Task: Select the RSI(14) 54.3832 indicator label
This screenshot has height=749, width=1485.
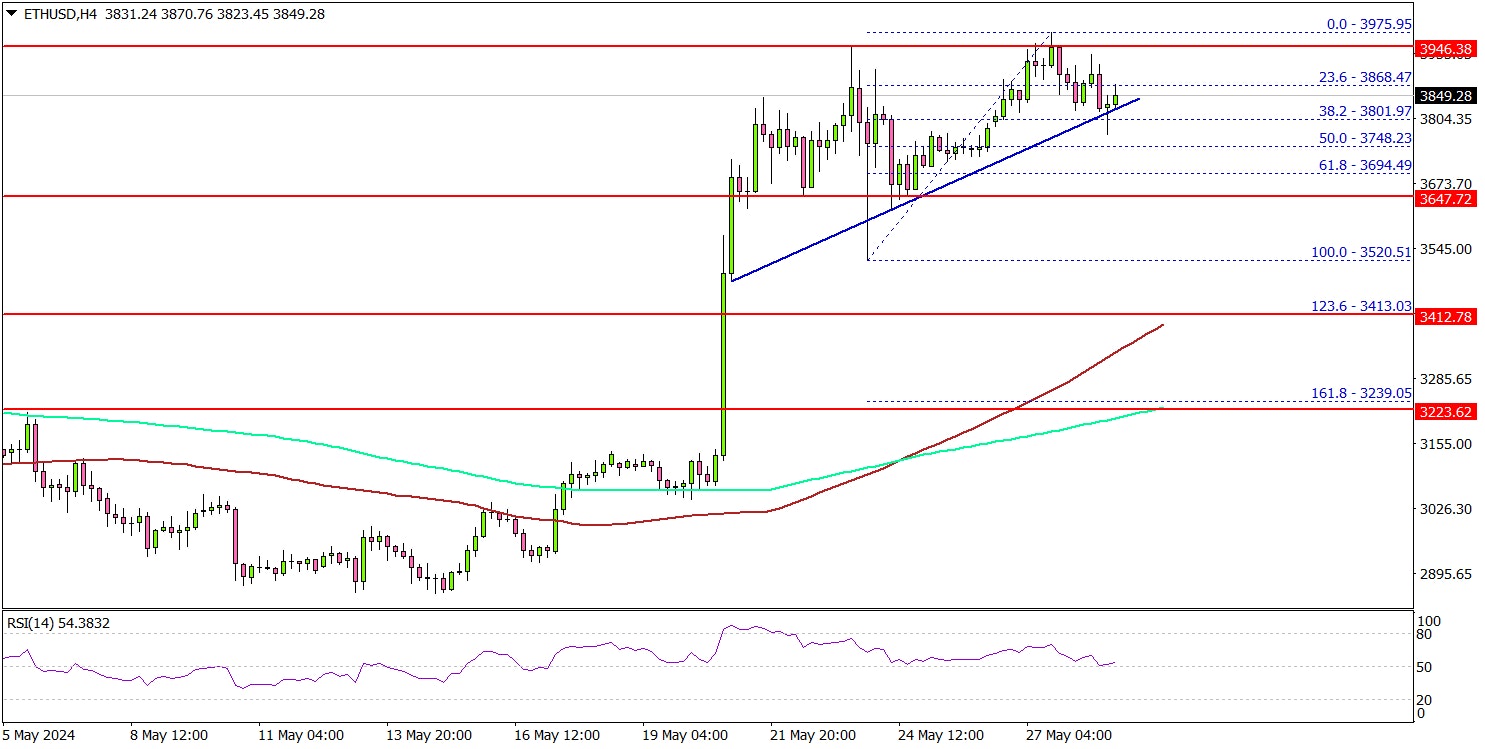Action: 59,623
